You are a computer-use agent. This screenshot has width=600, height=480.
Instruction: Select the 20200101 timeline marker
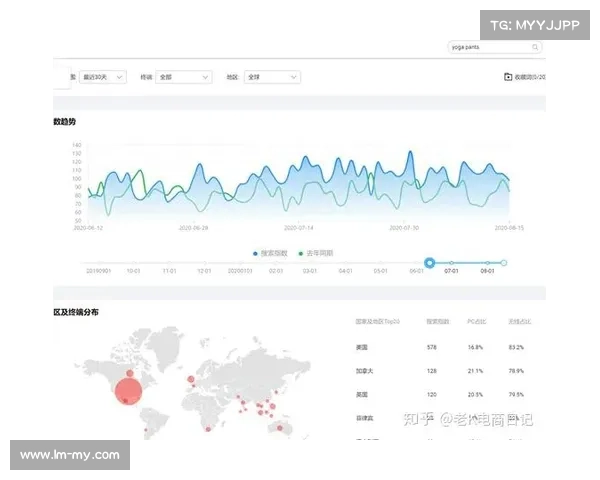(x=240, y=271)
